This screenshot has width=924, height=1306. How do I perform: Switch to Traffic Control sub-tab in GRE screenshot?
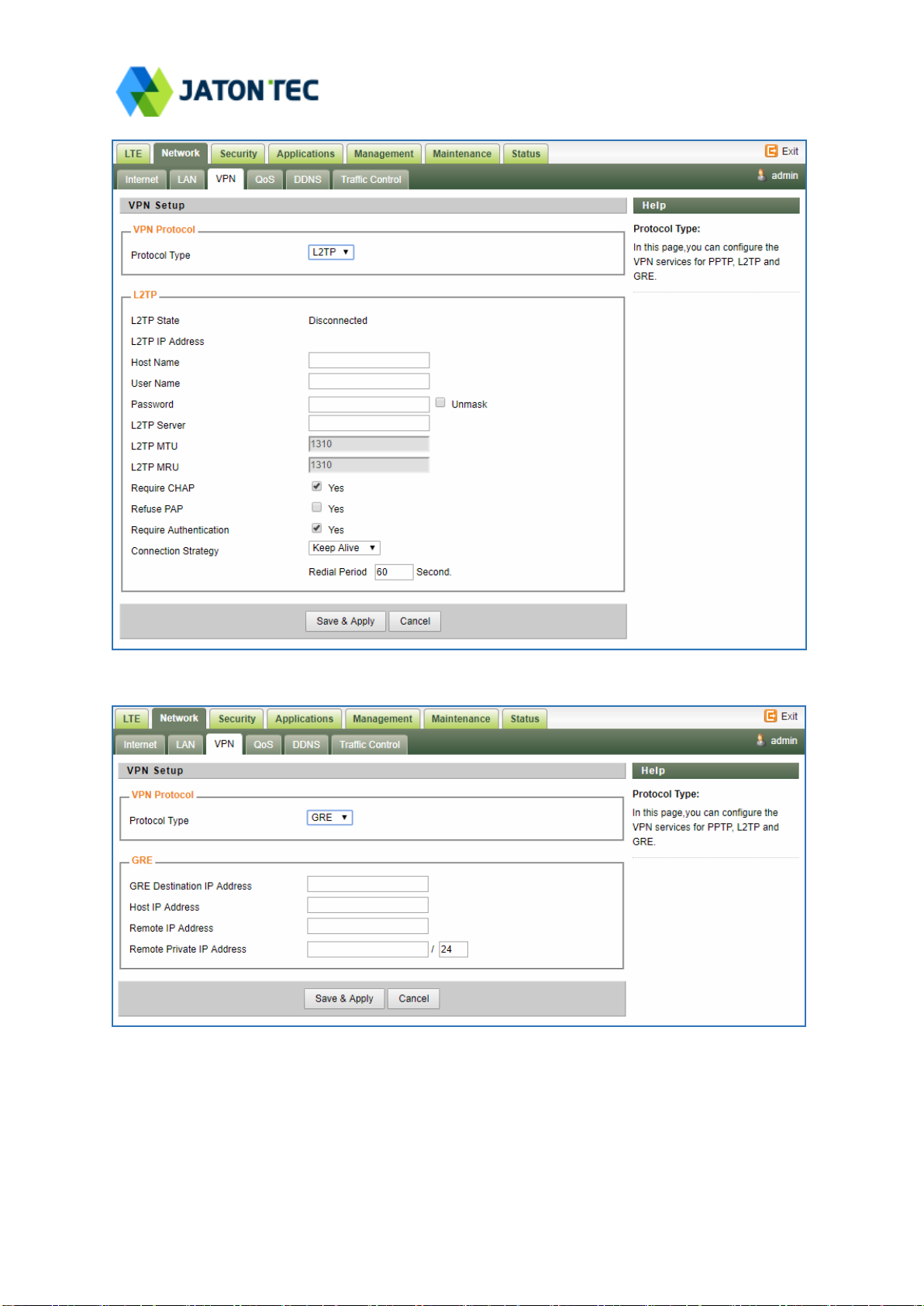click(369, 745)
